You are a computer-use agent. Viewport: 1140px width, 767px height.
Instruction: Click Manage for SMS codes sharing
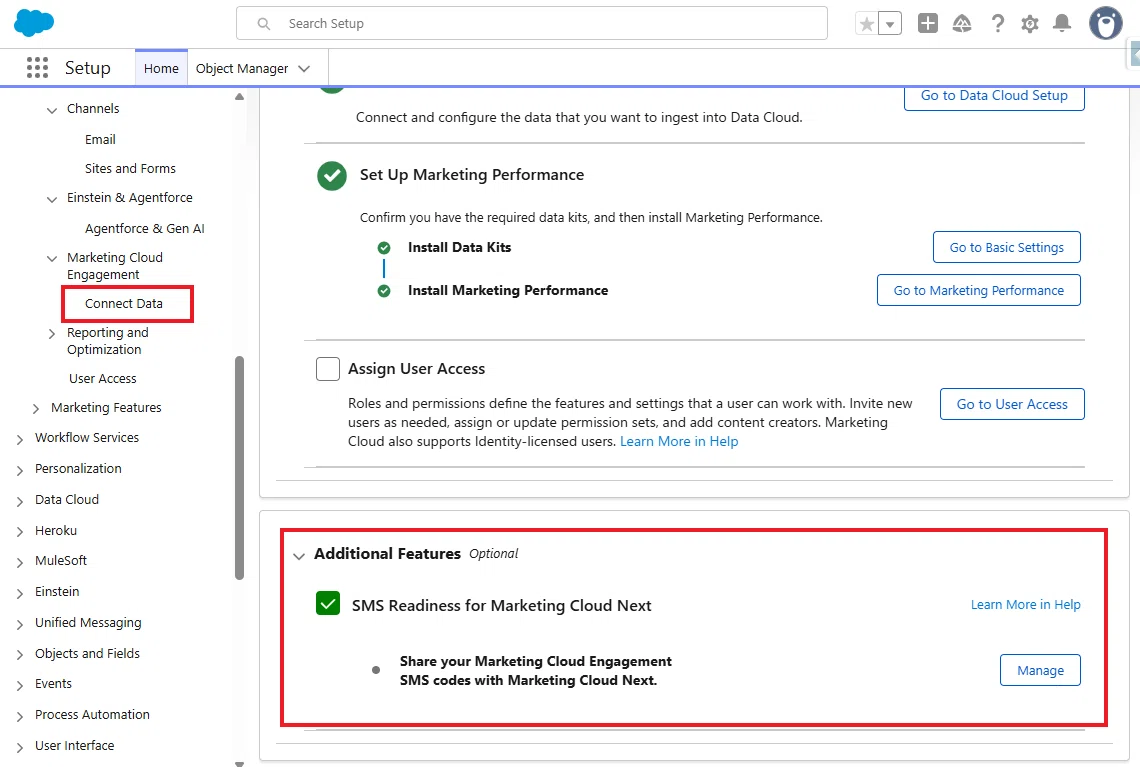1040,670
